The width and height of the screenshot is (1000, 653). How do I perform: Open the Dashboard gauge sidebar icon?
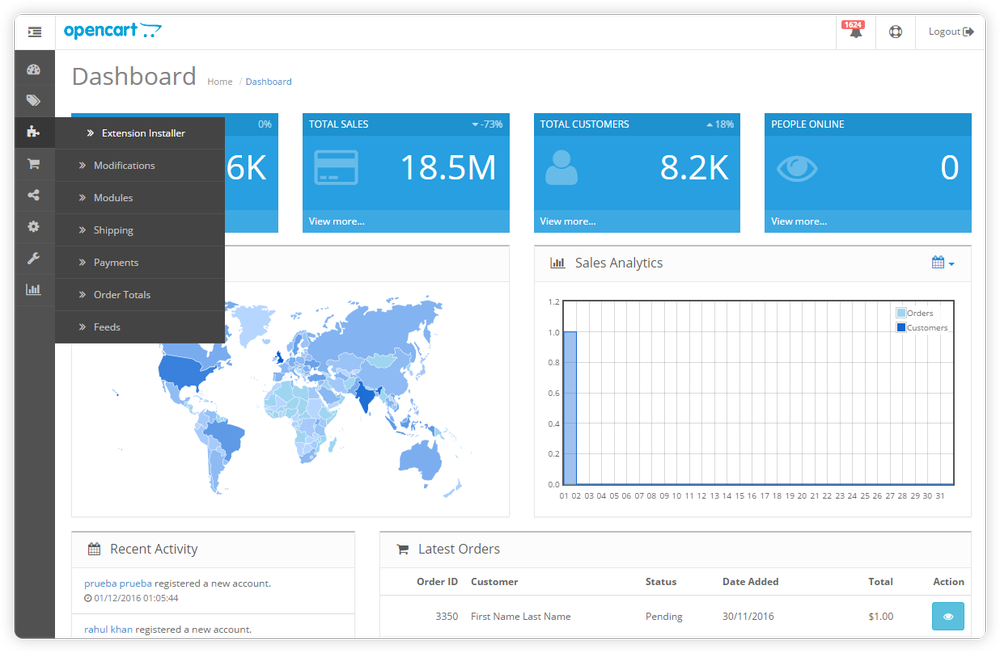pos(34,70)
